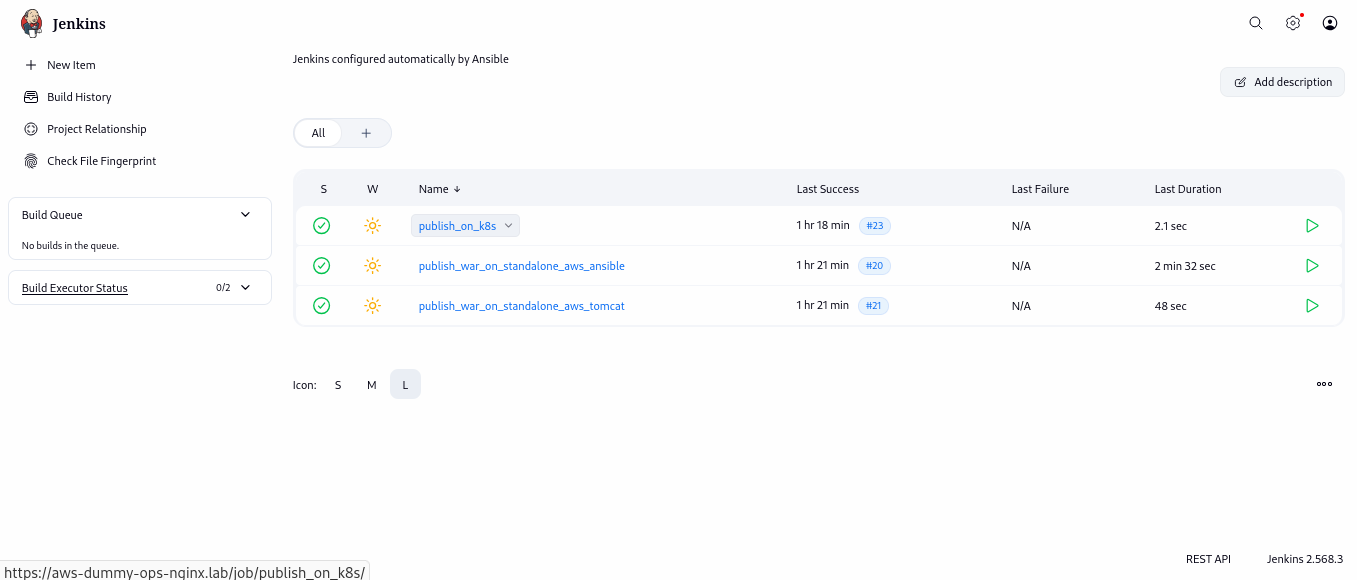Viewport: 1357px width, 580px height.
Task: Click the Build History icon
Action: pyautogui.click(x=31, y=97)
